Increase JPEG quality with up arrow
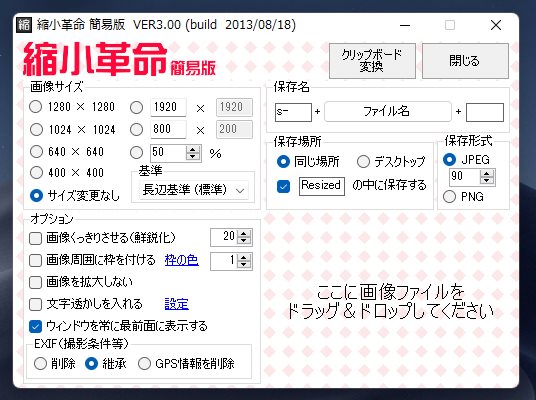 [487, 173]
